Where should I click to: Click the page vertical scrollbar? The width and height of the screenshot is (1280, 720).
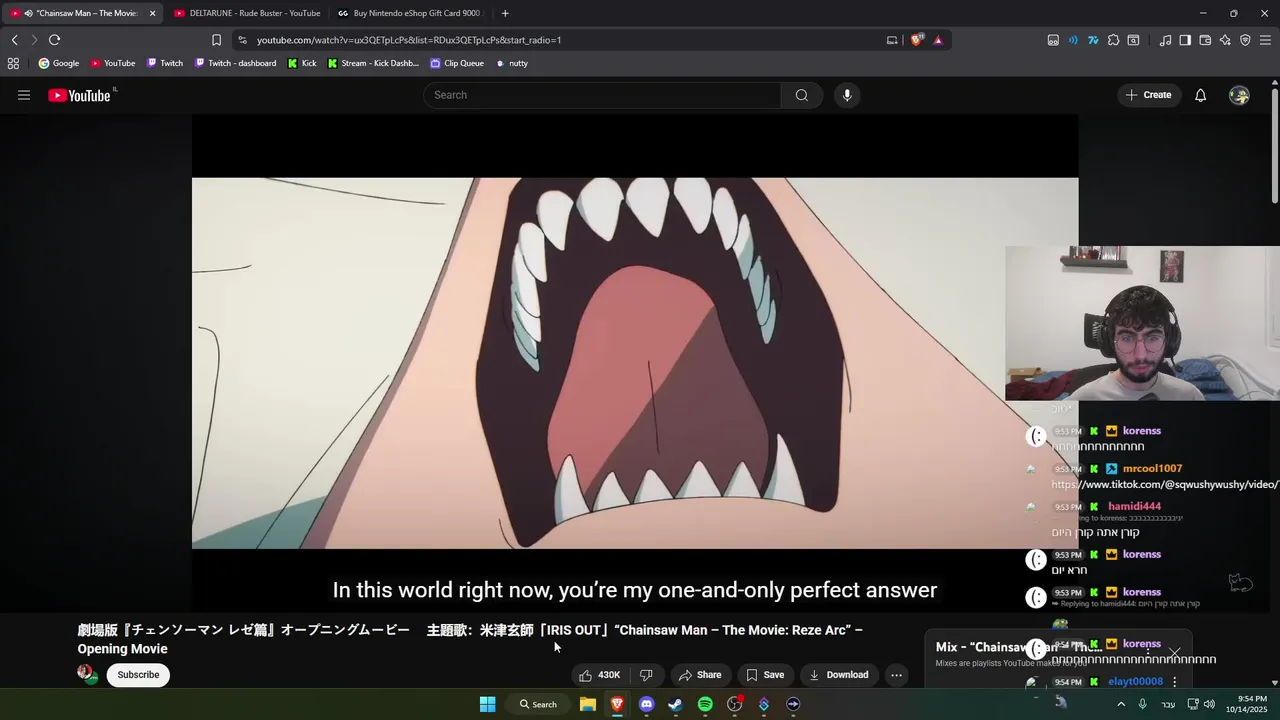1275,145
